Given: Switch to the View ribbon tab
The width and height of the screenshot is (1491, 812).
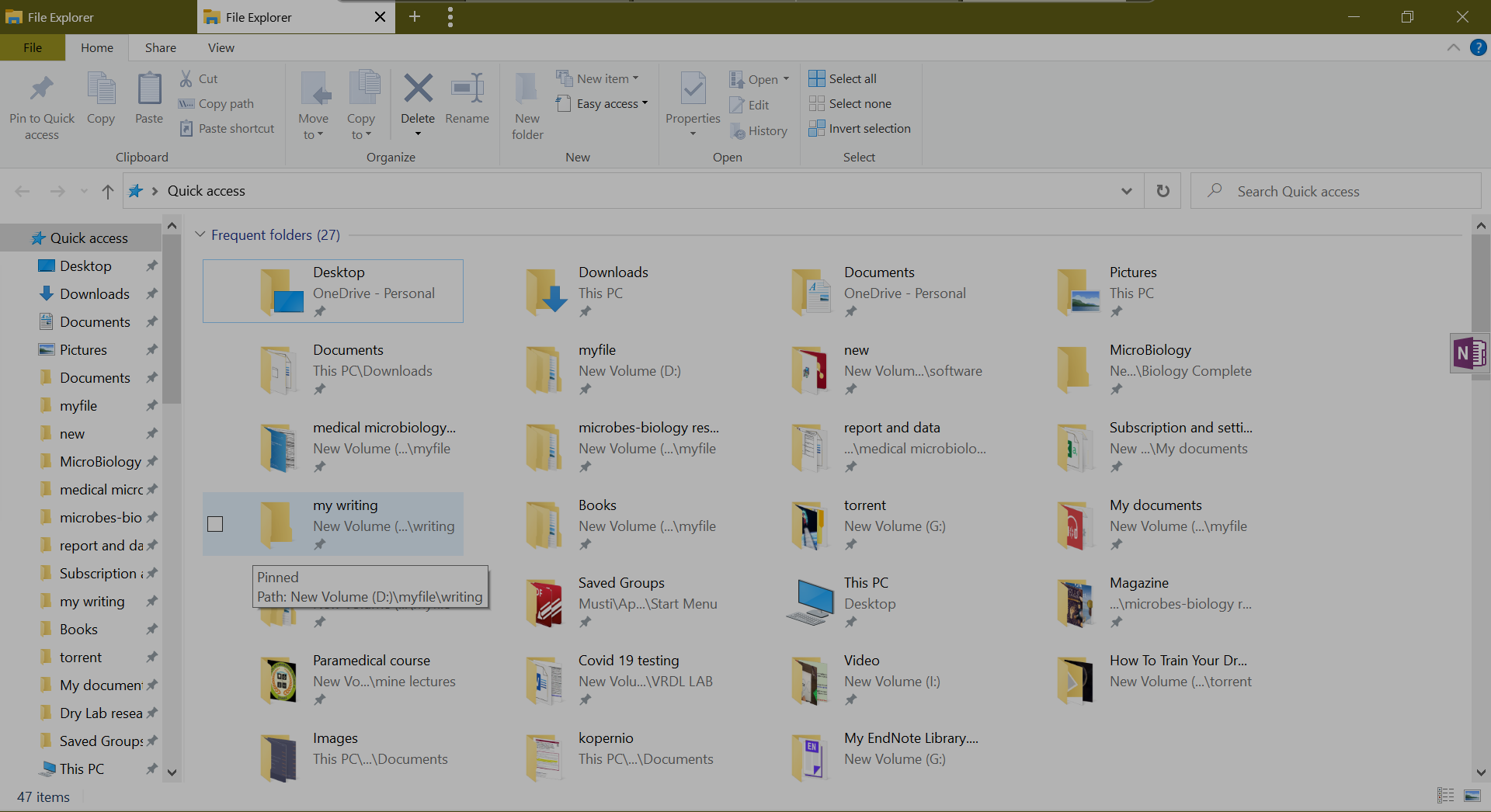Looking at the screenshot, I should [x=221, y=47].
